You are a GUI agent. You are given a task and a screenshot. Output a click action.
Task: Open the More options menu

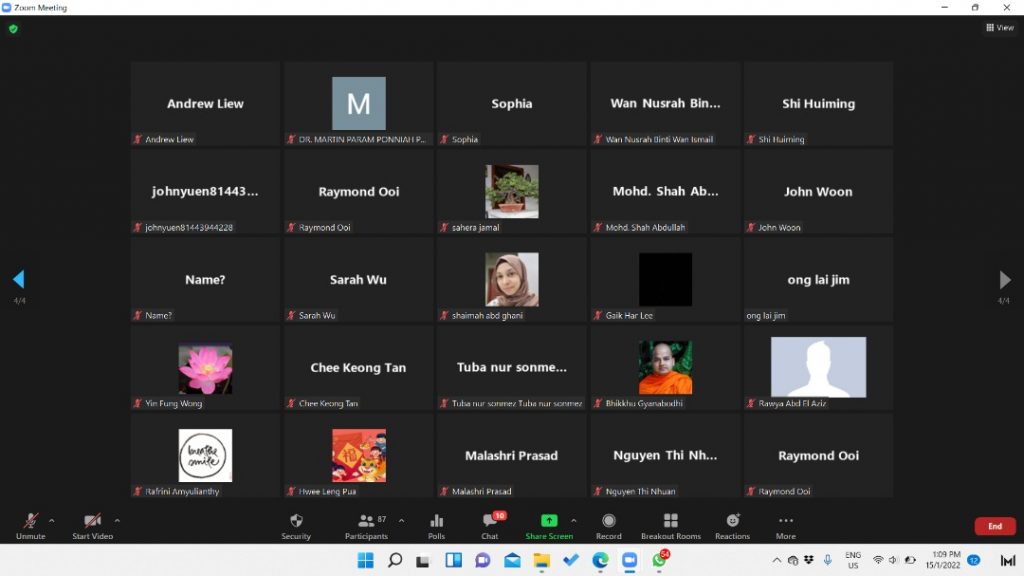tap(786, 526)
